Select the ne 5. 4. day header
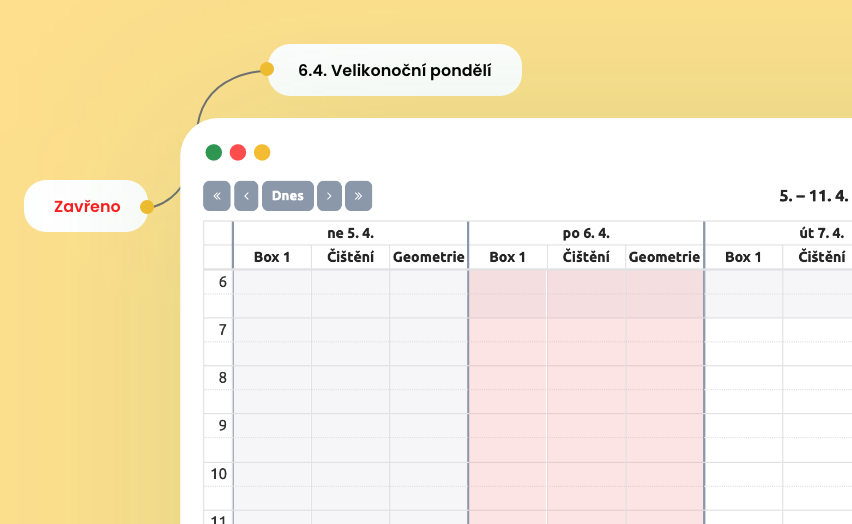Screen dimensions: 852x524 (x=350, y=233)
